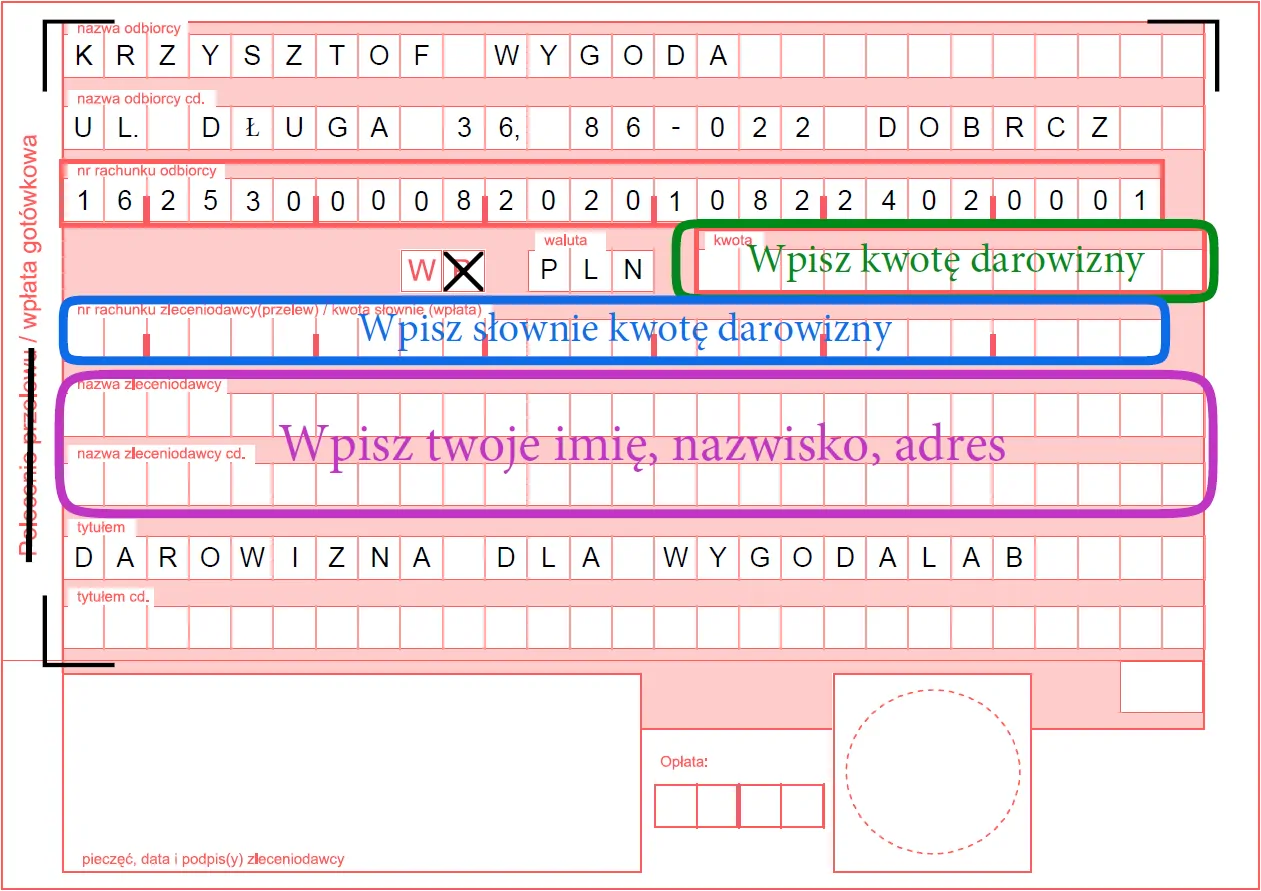Check the "W" transfer option box

coord(421,269)
